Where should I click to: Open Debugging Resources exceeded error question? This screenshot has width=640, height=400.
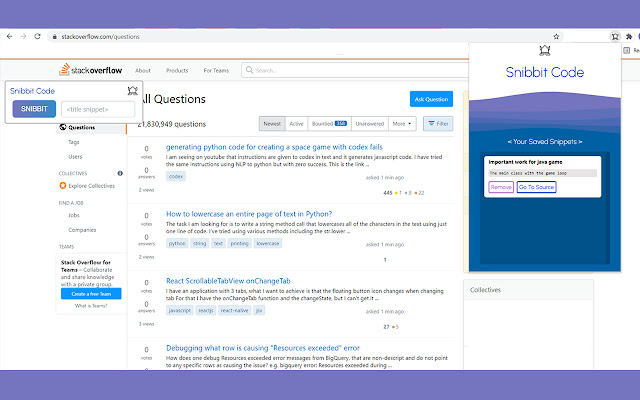pos(262,348)
